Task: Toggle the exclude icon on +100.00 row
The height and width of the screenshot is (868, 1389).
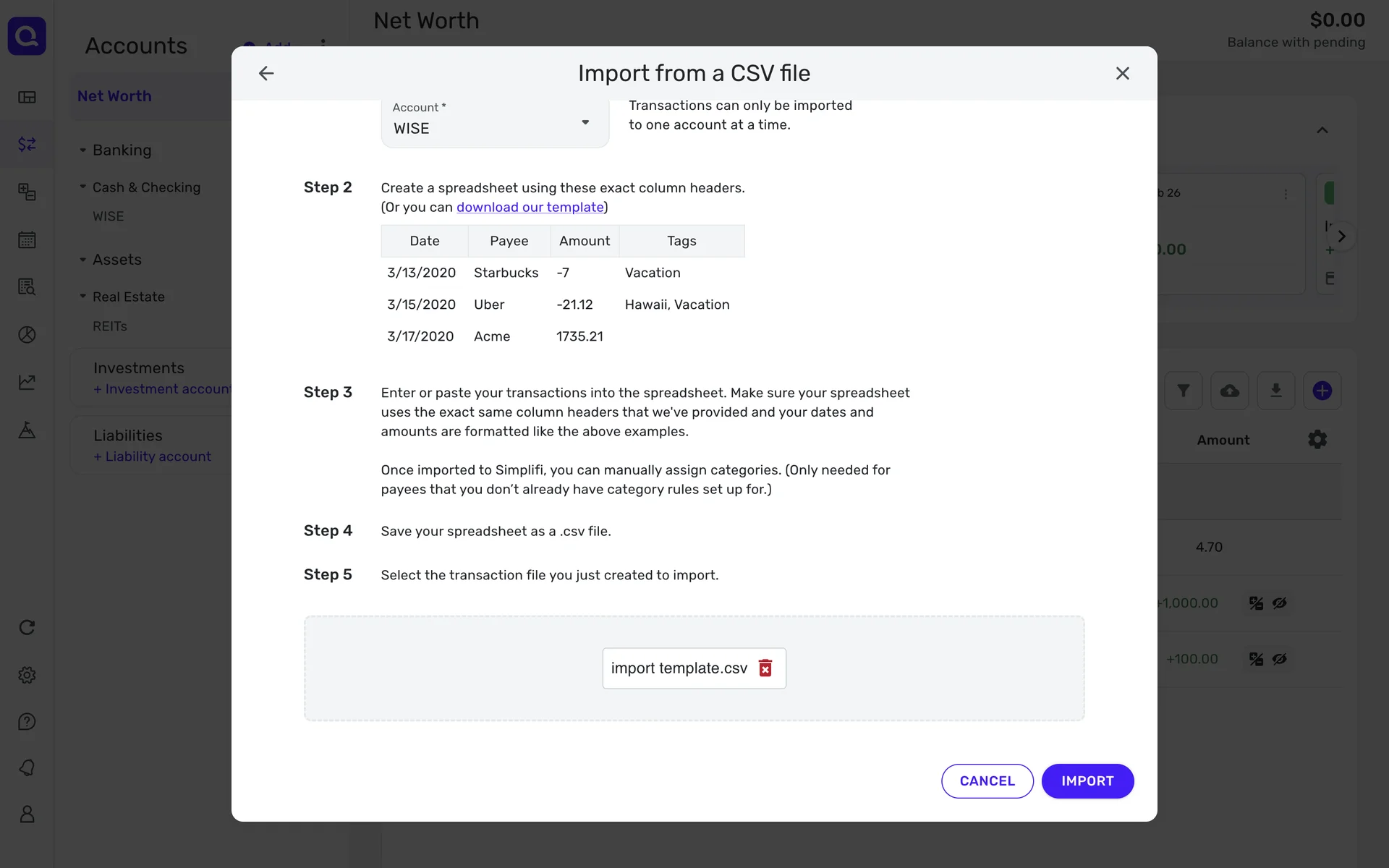Action: [x=1256, y=659]
